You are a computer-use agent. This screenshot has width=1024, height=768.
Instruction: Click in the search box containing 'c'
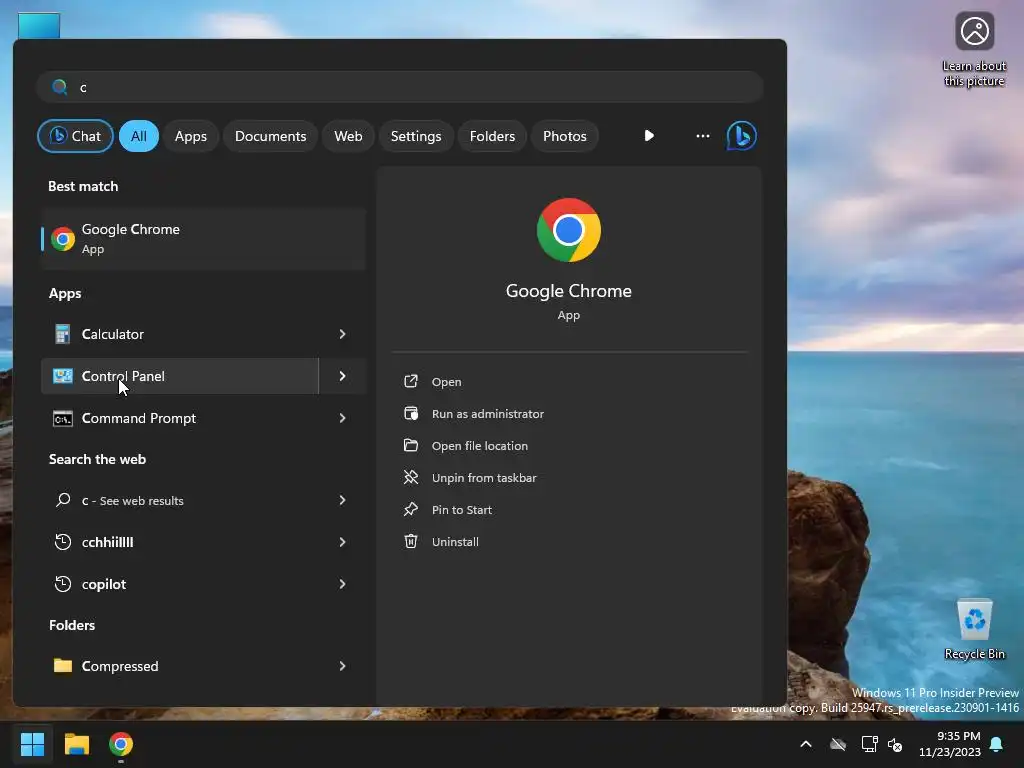pyautogui.click(x=400, y=87)
